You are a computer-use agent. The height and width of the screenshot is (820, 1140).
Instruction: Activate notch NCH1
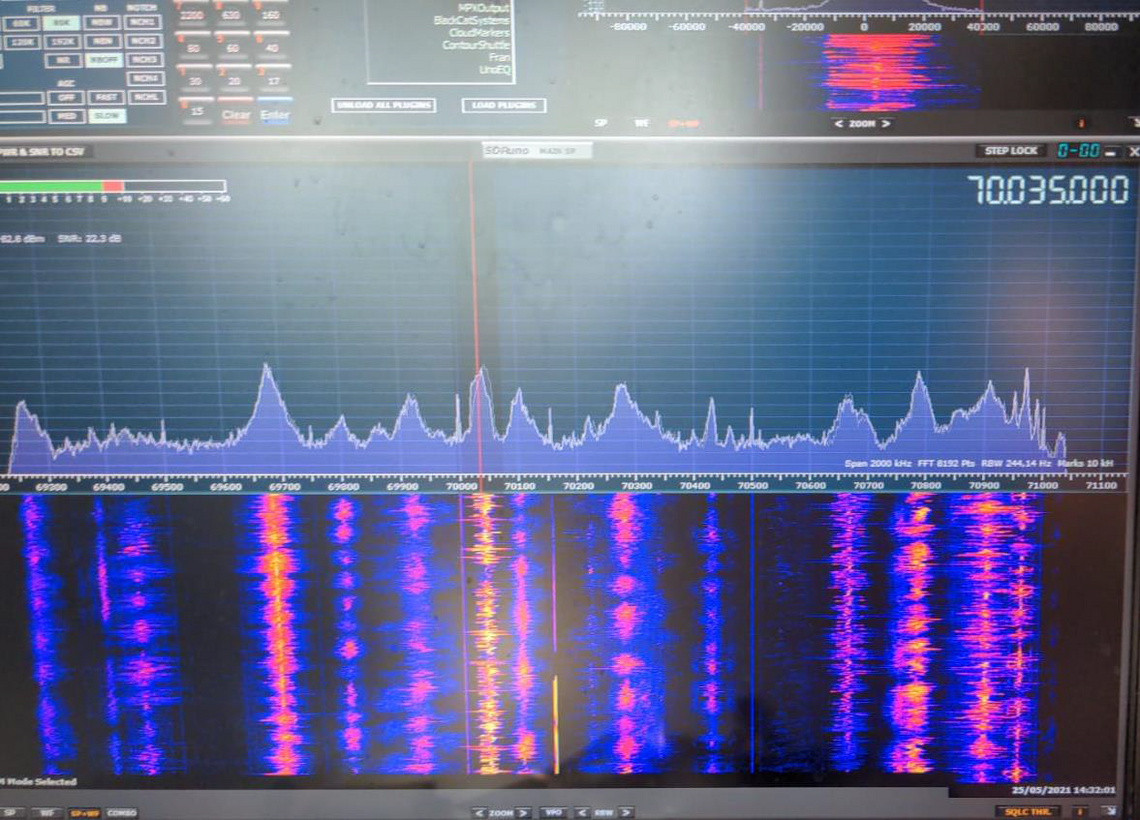click(x=144, y=22)
